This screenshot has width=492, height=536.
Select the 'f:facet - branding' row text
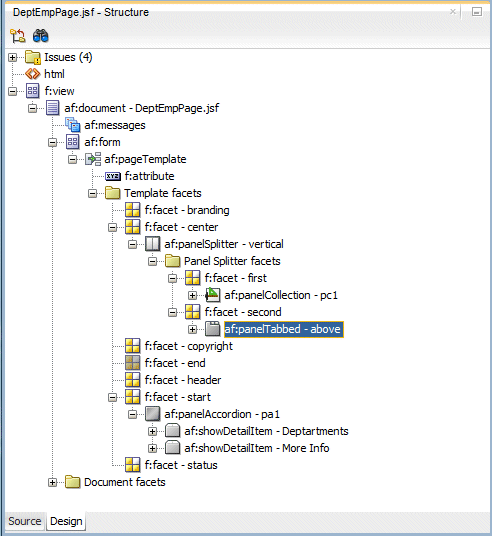[x=187, y=210]
